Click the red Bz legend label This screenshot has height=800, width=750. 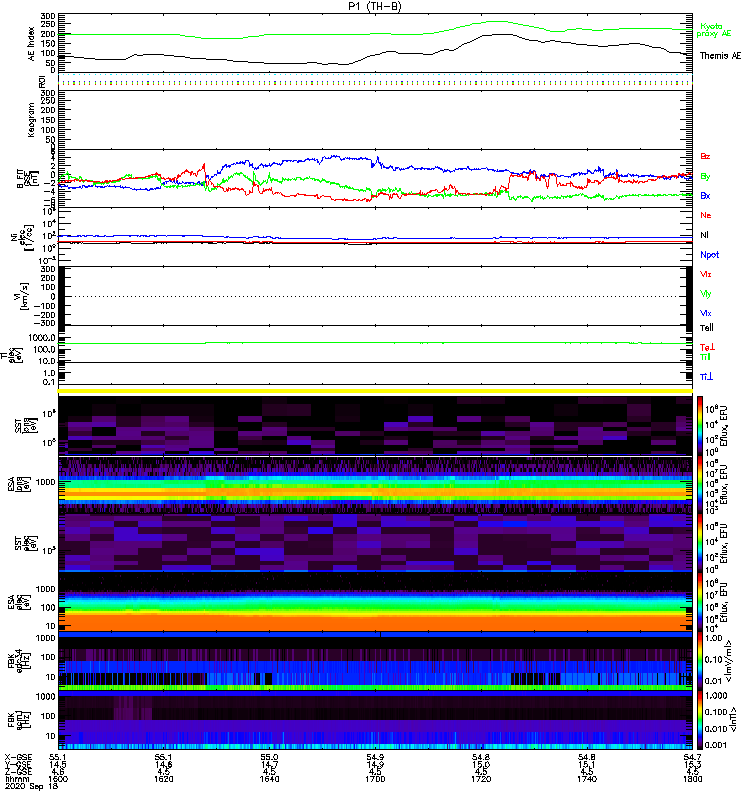(705, 156)
